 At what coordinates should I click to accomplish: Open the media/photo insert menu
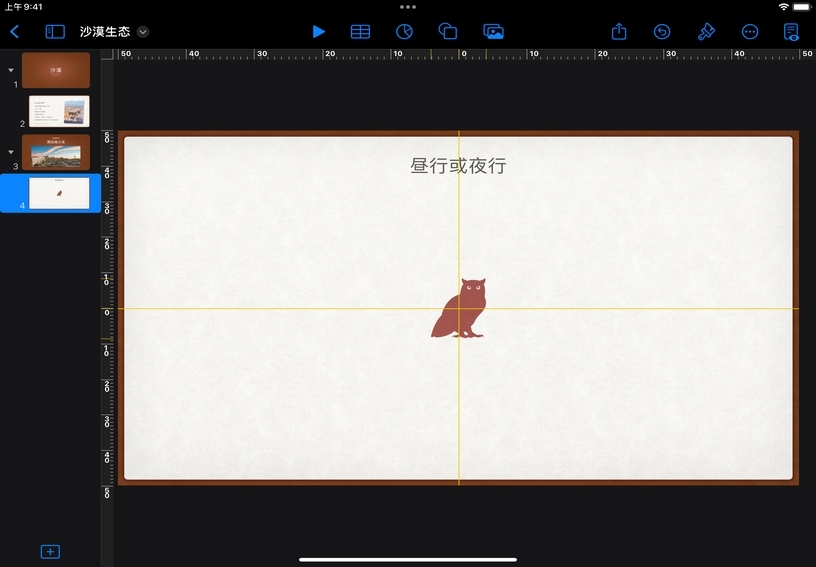click(x=493, y=32)
